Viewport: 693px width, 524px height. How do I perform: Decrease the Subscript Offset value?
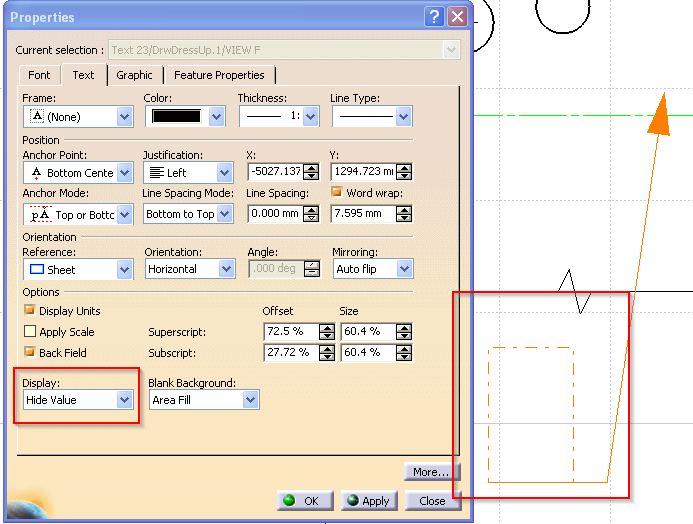tap(327, 357)
